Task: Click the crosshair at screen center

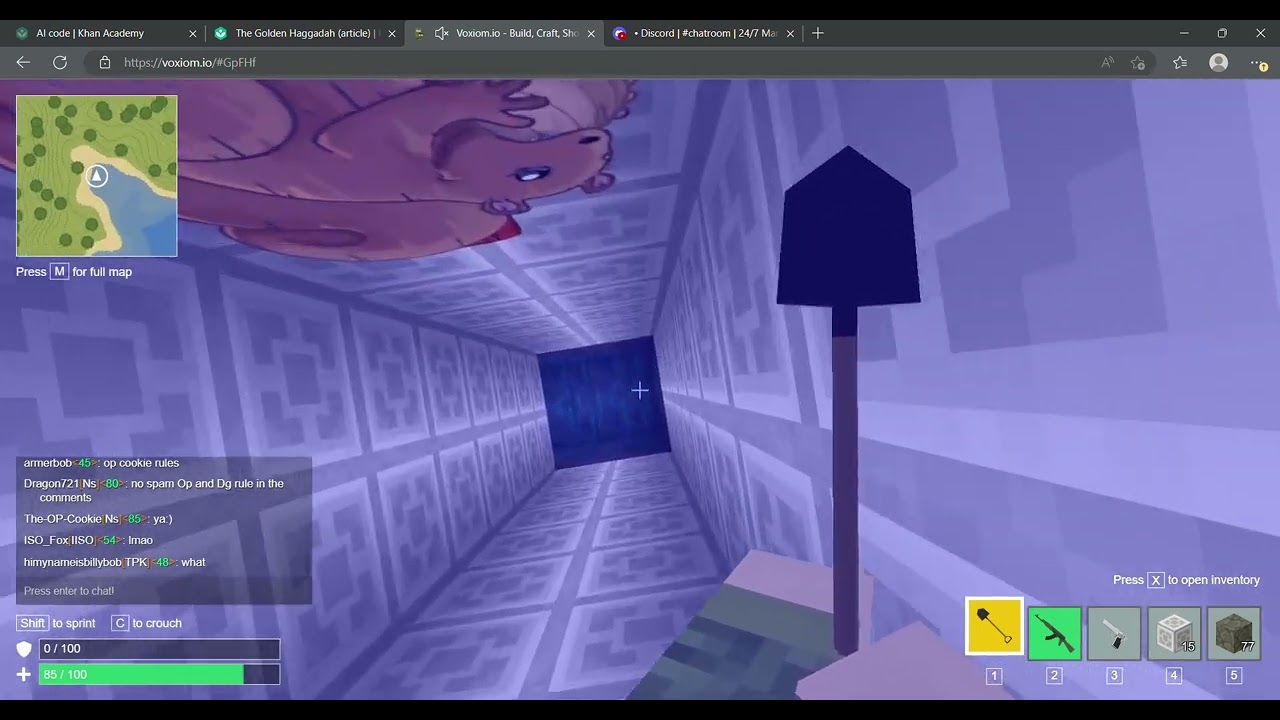Action: click(640, 390)
